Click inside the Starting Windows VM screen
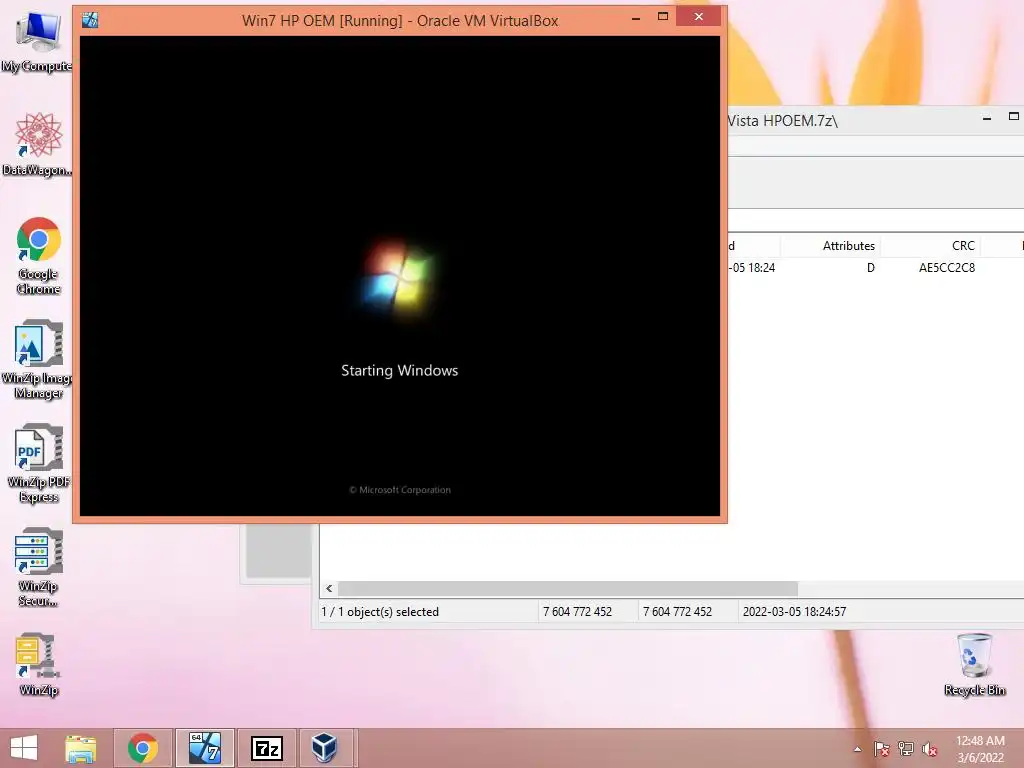Screen dimensions: 1024x768 (x=400, y=276)
